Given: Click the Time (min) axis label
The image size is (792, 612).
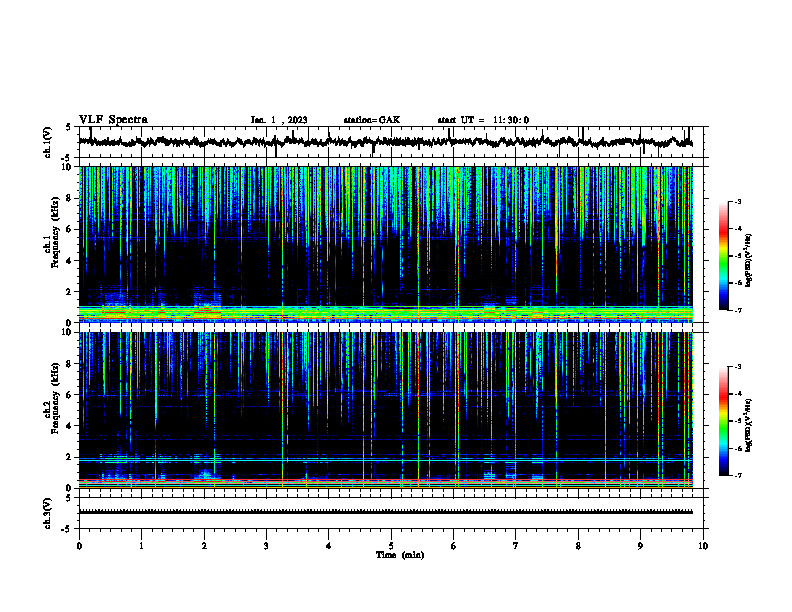Looking at the screenshot, I should [x=400, y=555].
